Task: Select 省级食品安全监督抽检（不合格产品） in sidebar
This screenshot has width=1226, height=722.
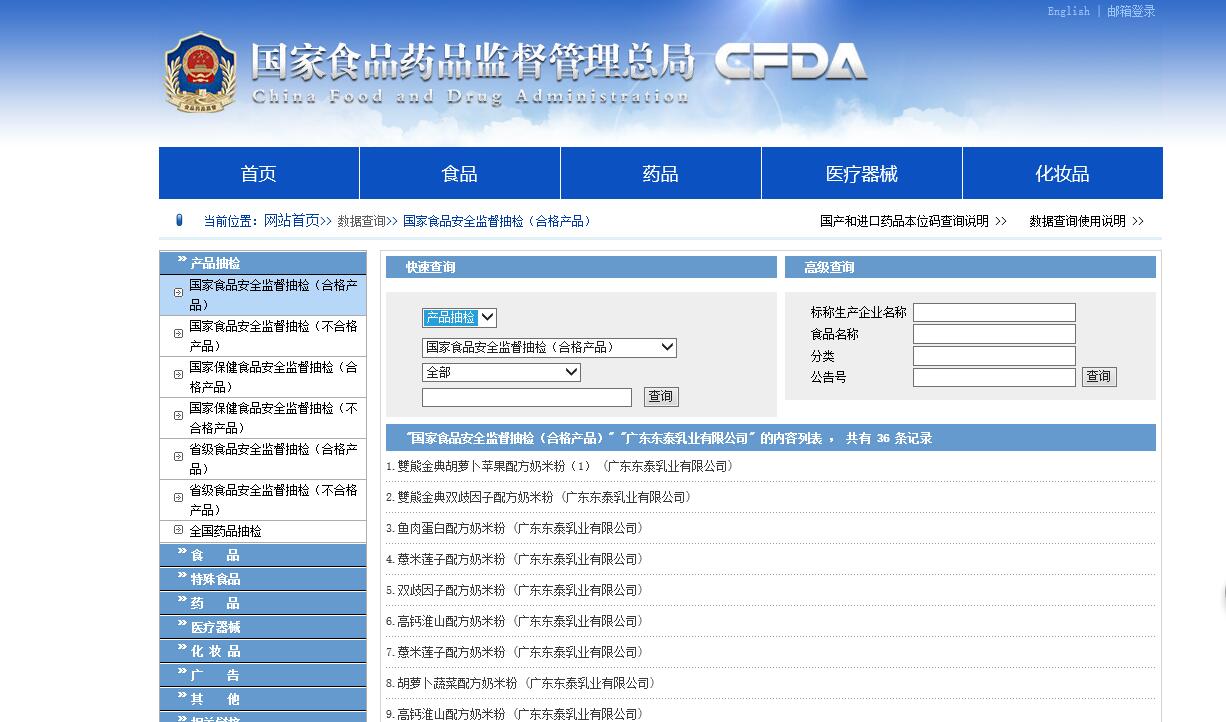Action: (263, 500)
